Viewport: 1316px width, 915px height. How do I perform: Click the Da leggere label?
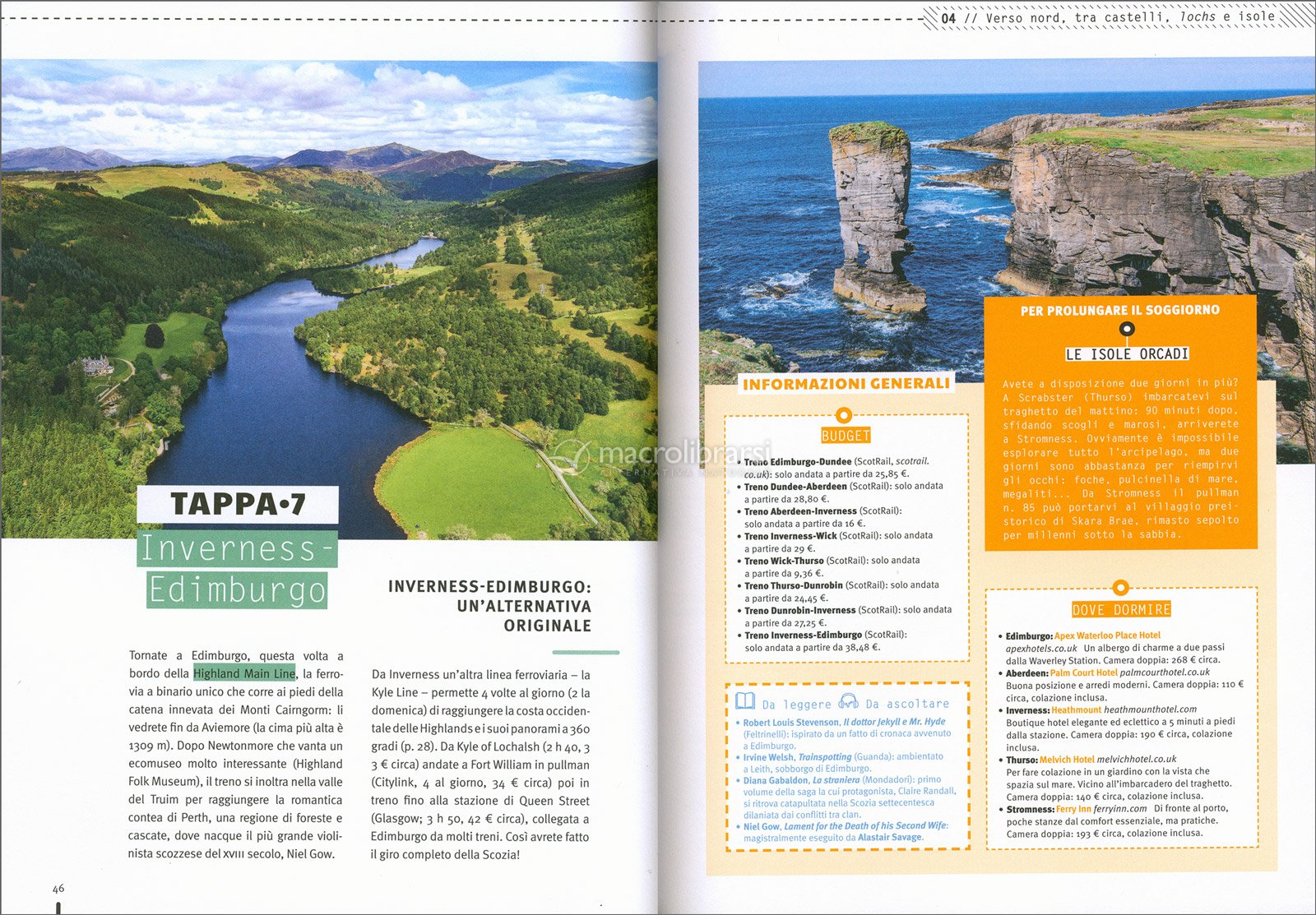click(x=796, y=704)
